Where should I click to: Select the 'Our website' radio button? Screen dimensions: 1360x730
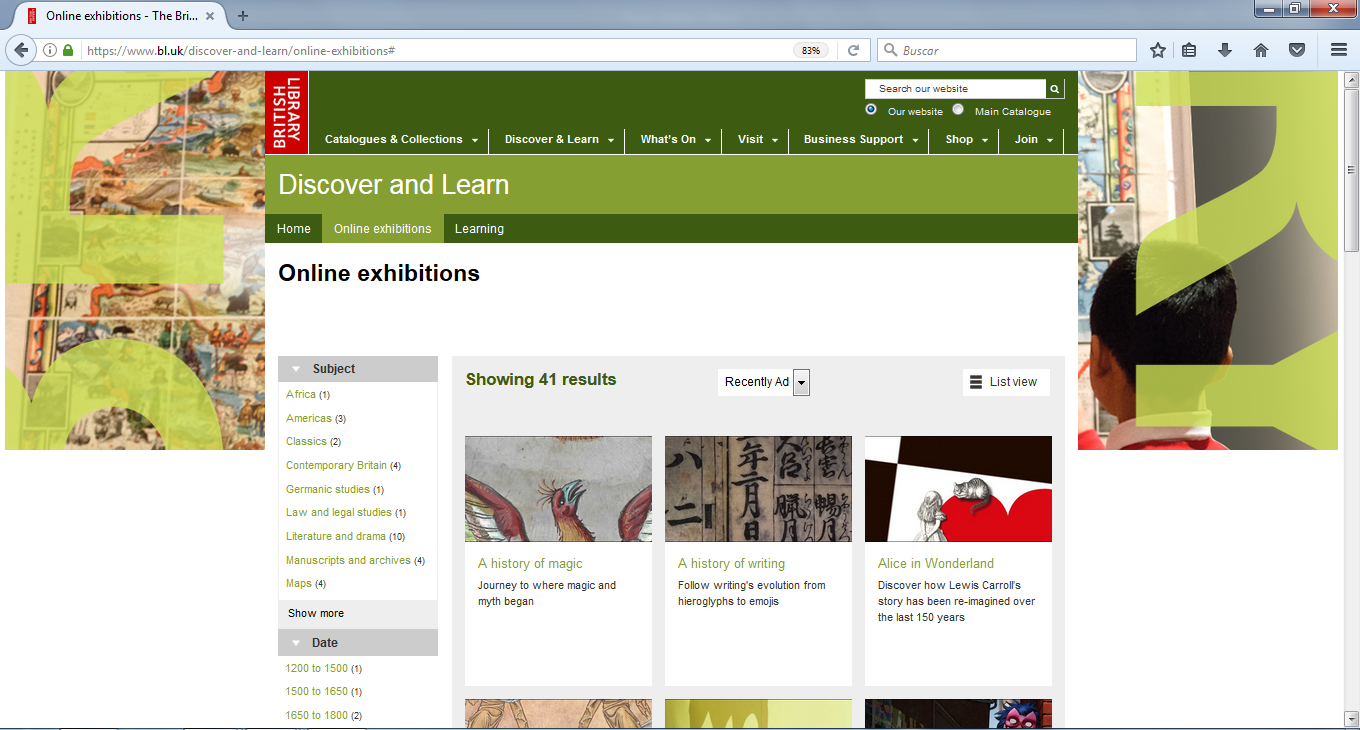coord(871,110)
